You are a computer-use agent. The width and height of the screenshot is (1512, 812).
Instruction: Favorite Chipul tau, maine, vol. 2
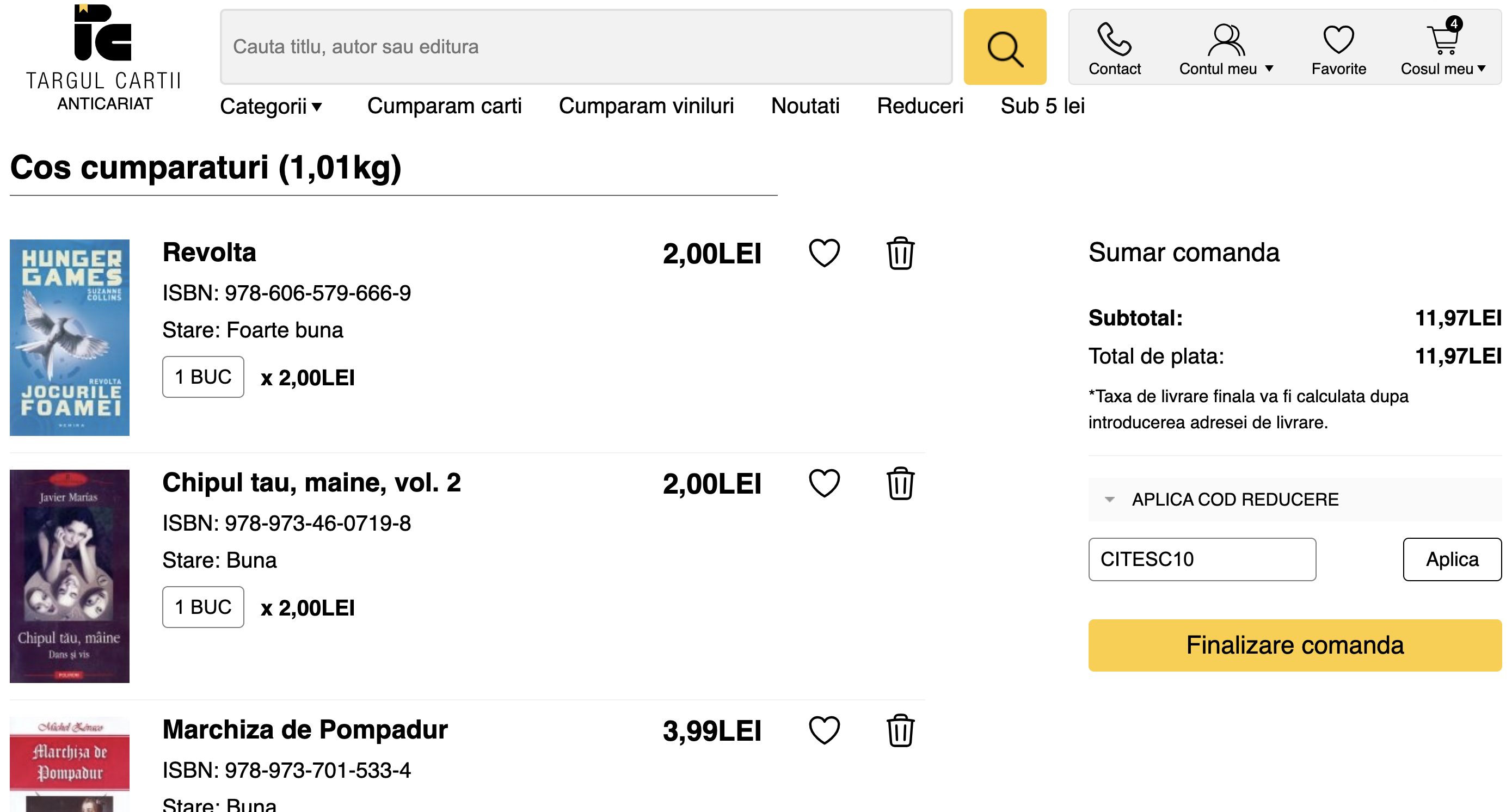click(x=824, y=483)
